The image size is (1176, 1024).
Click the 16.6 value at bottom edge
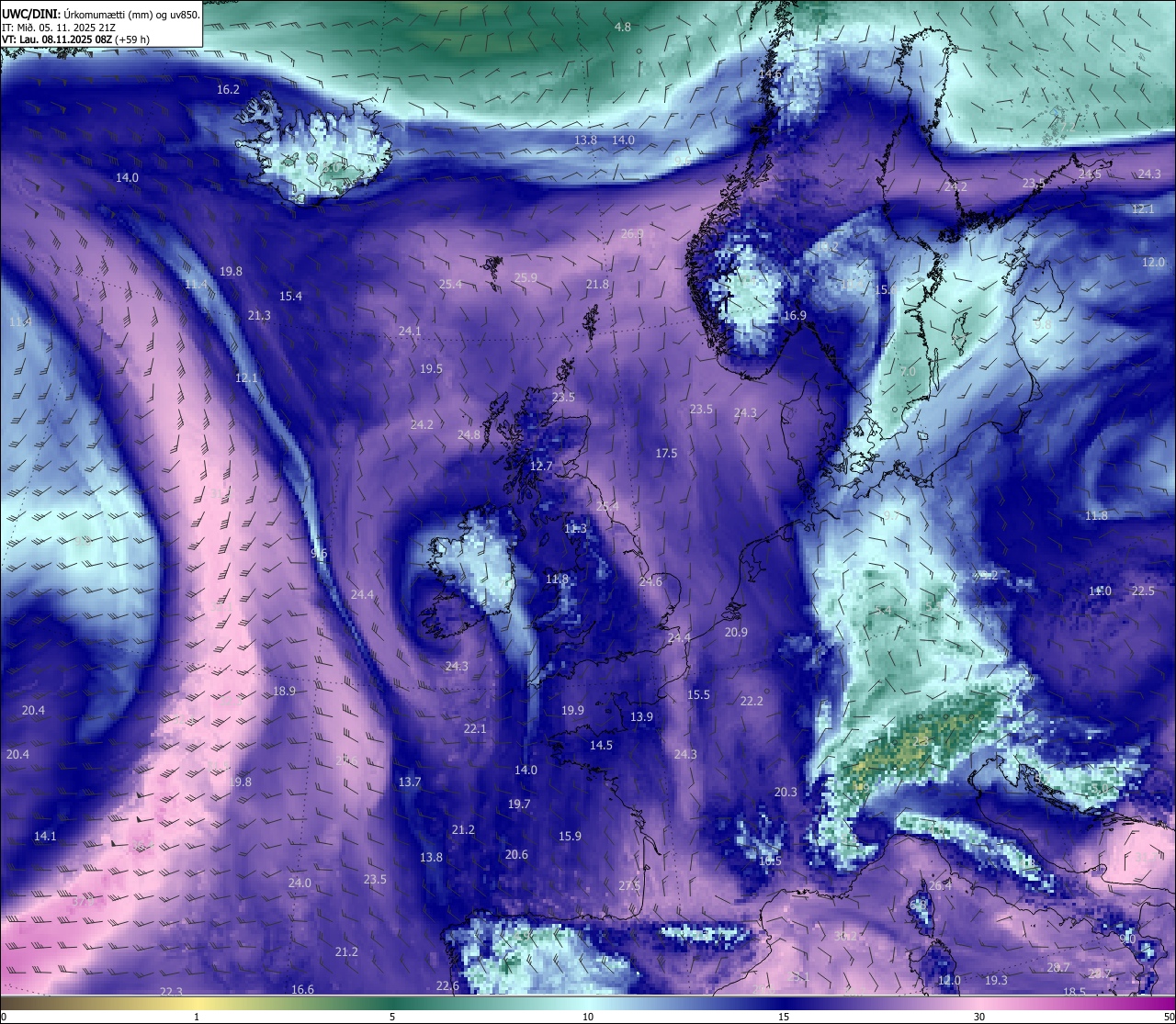coord(302,990)
